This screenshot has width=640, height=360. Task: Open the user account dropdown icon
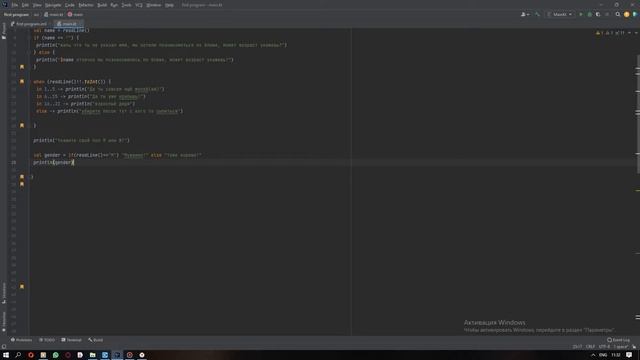point(525,14)
